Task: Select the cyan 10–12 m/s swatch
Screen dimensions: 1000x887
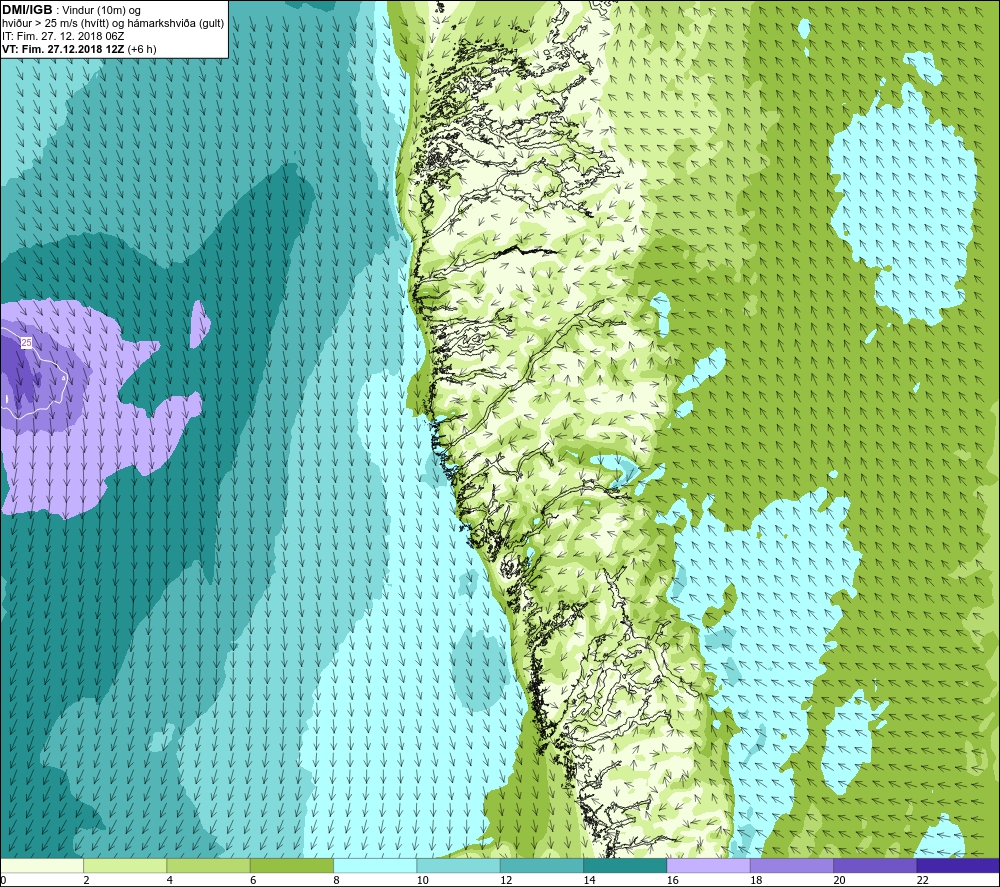Action: tap(458, 866)
